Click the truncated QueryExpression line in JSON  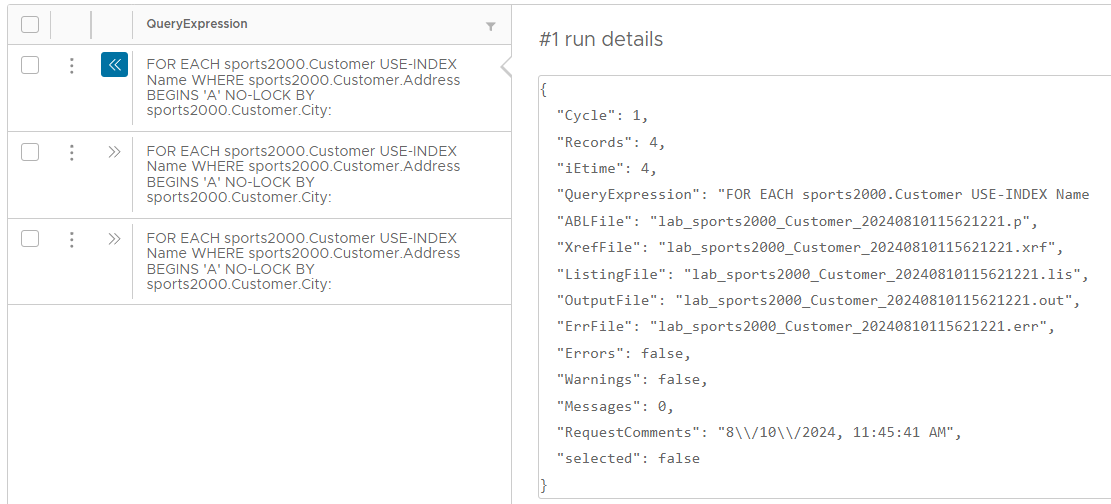pos(822,195)
